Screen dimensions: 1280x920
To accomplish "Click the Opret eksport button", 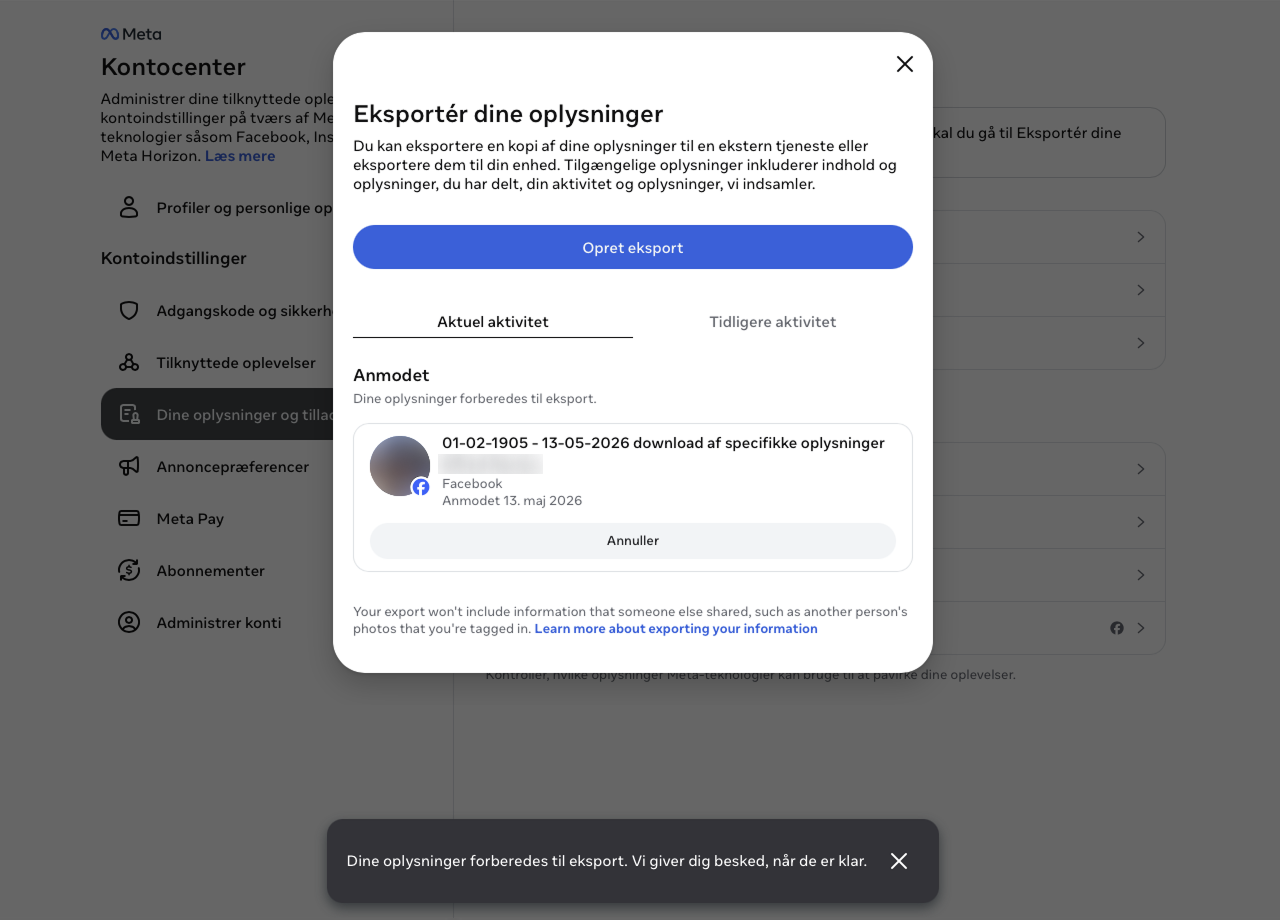I will 633,247.
